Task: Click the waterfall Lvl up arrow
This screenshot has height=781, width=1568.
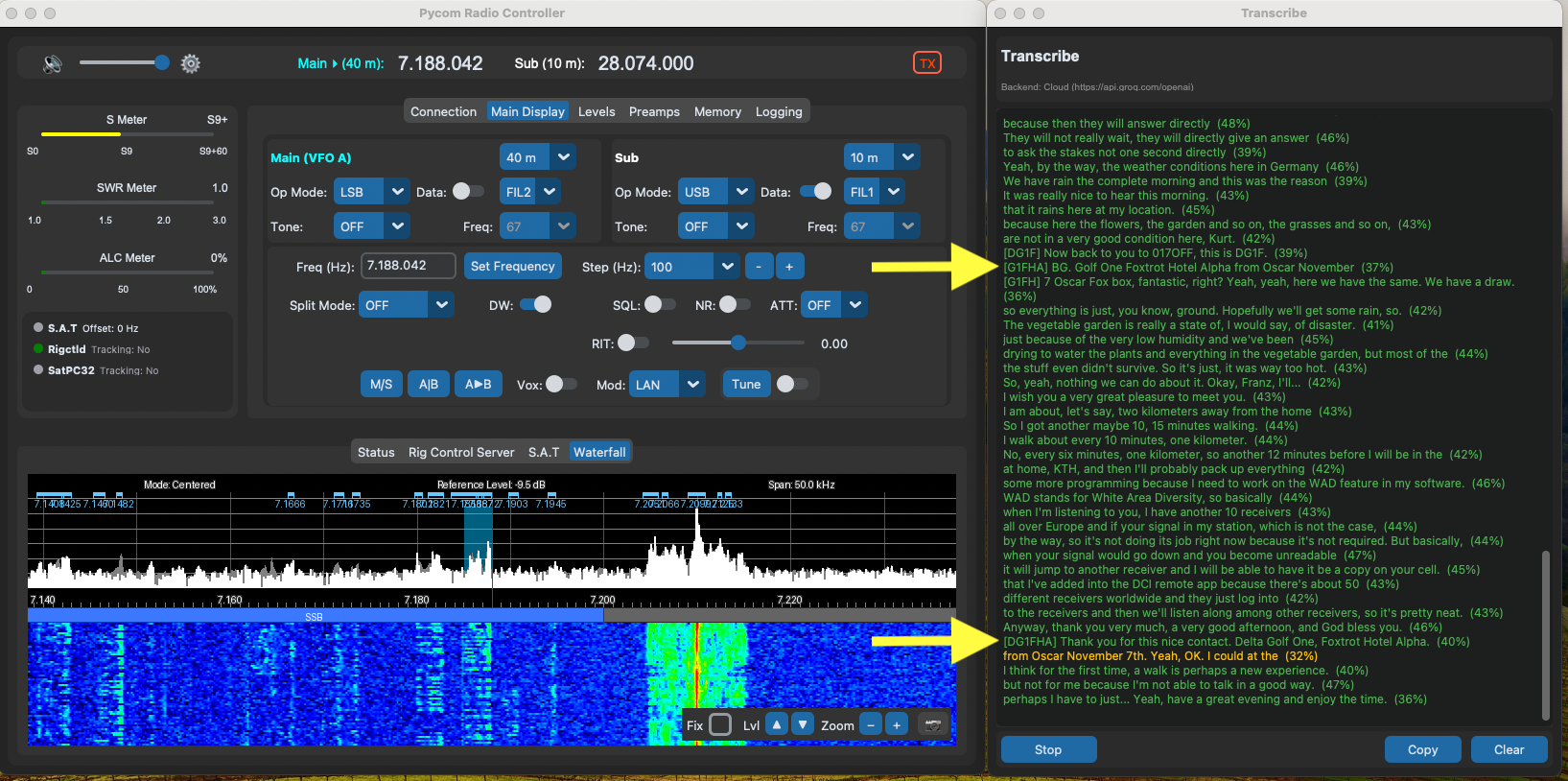Action: click(x=777, y=724)
